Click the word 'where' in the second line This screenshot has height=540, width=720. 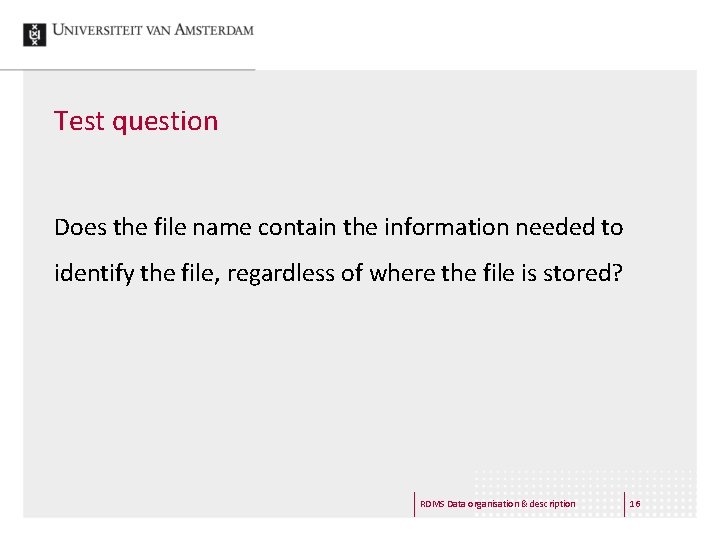pos(402,273)
